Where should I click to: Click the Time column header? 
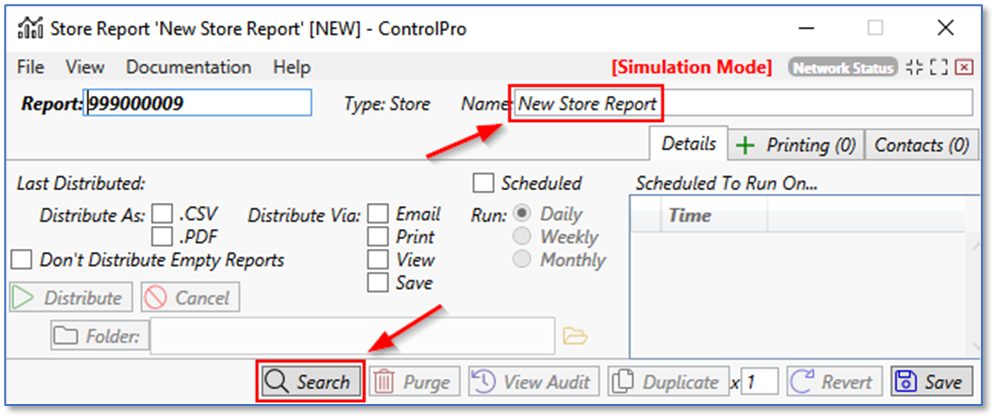pos(690,215)
